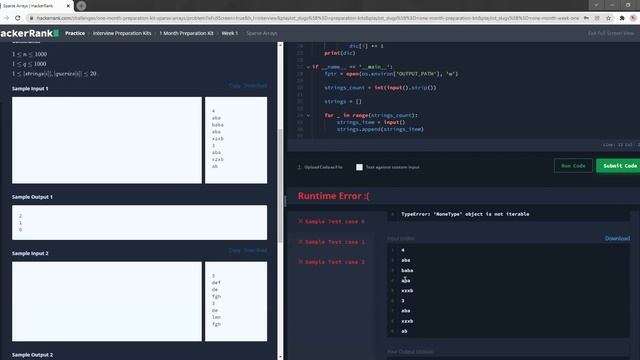This screenshot has height=360, width=640.
Task: Click the browser forward arrow icon
Action: click(6, 18)
